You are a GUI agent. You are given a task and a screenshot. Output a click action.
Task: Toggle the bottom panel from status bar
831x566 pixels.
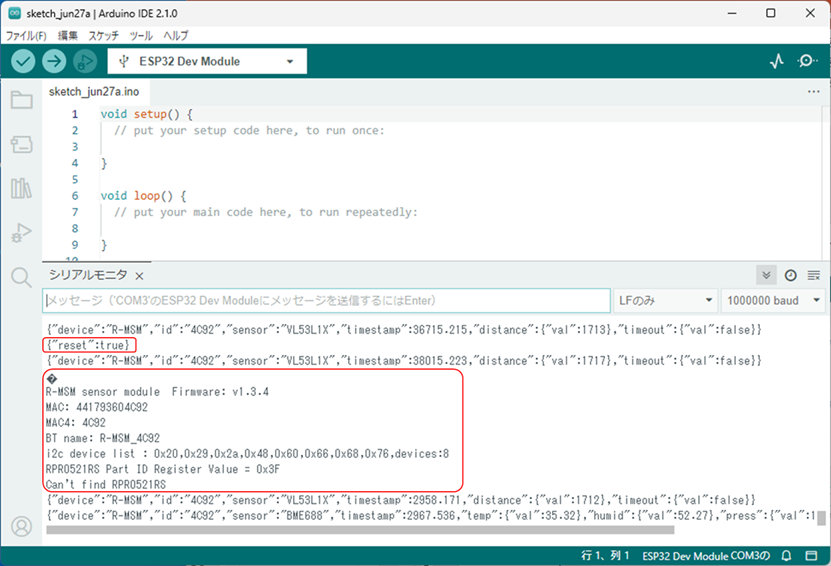point(813,555)
